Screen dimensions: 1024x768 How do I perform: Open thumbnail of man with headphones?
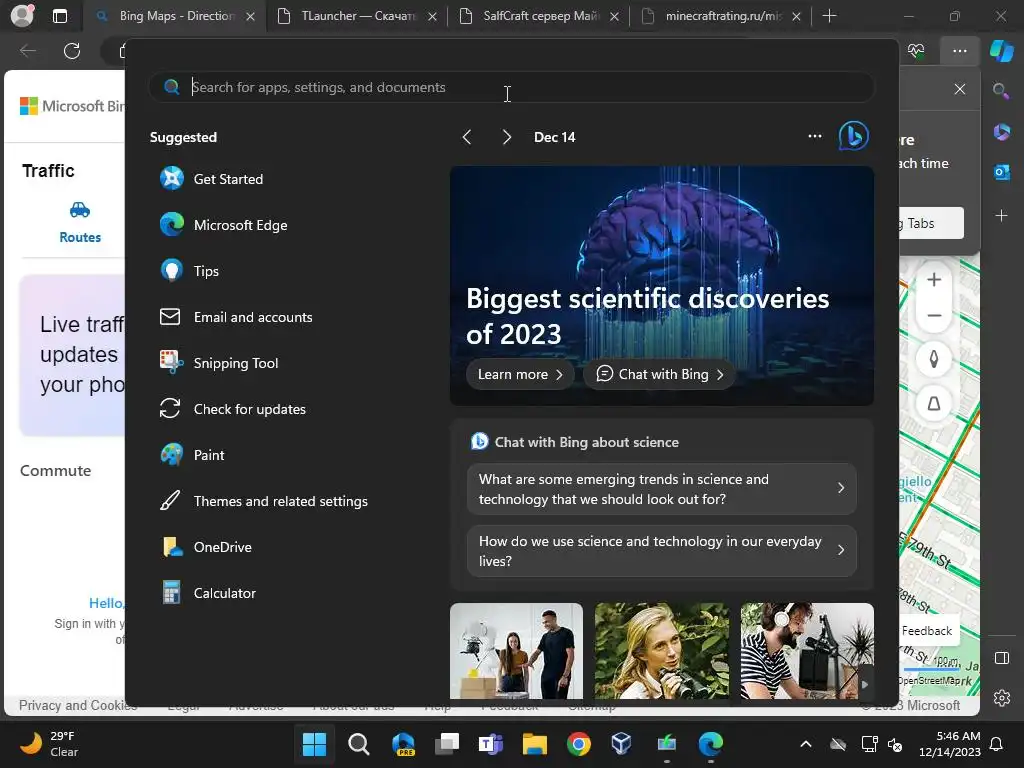[807, 651]
